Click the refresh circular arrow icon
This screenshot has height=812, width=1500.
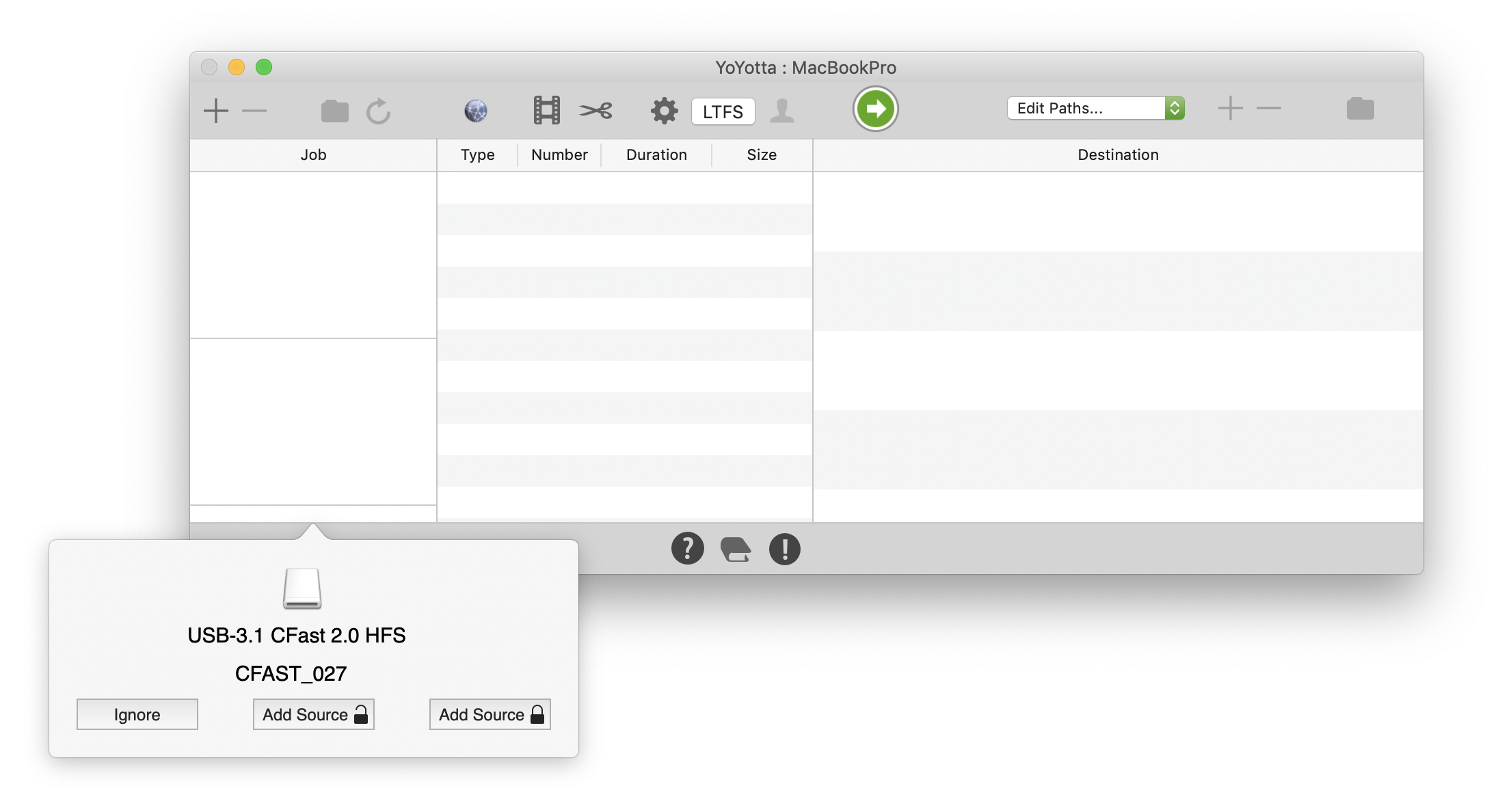[x=378, y=111]
